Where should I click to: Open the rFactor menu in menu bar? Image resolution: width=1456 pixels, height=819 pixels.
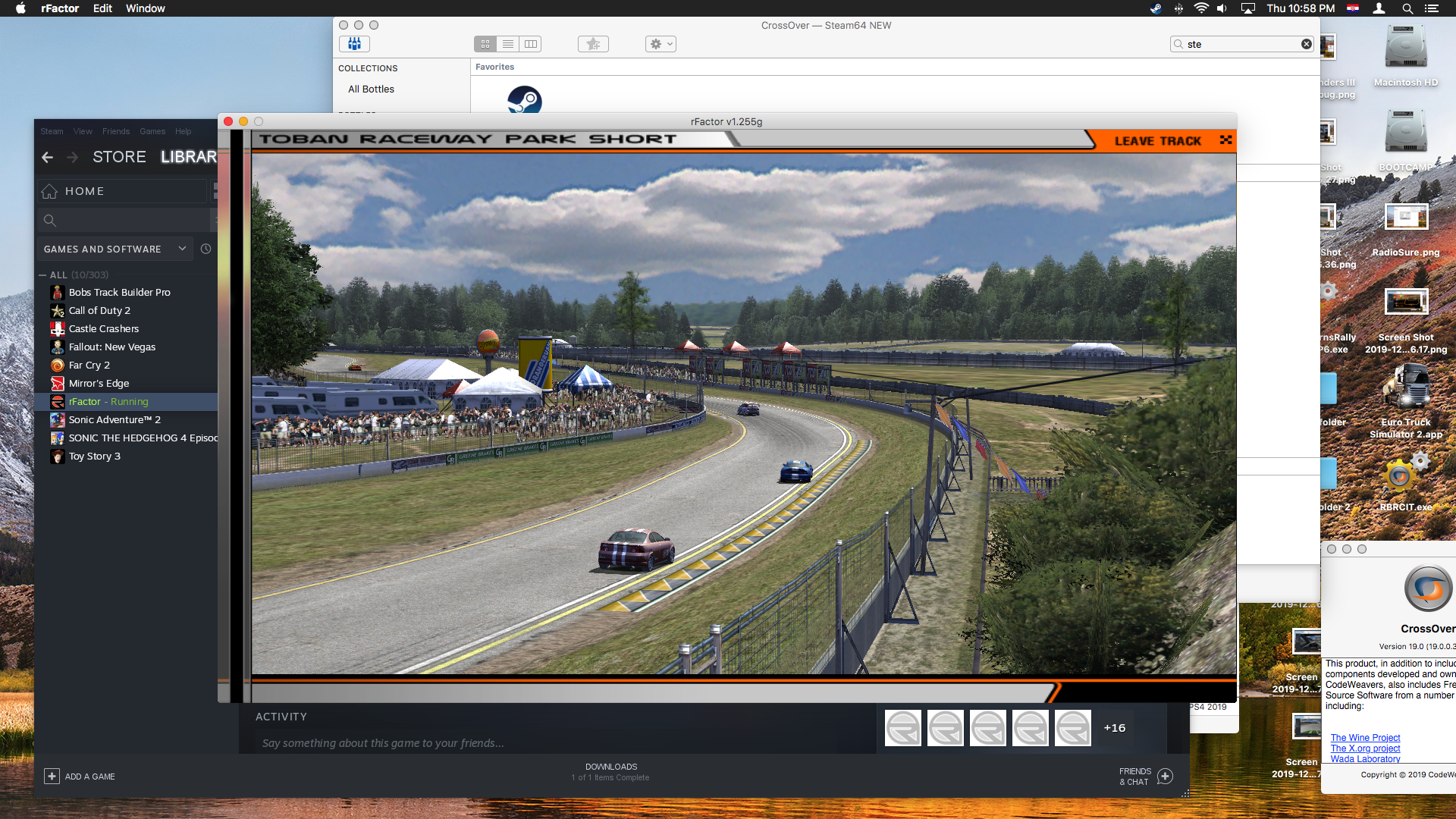(60, 8)
